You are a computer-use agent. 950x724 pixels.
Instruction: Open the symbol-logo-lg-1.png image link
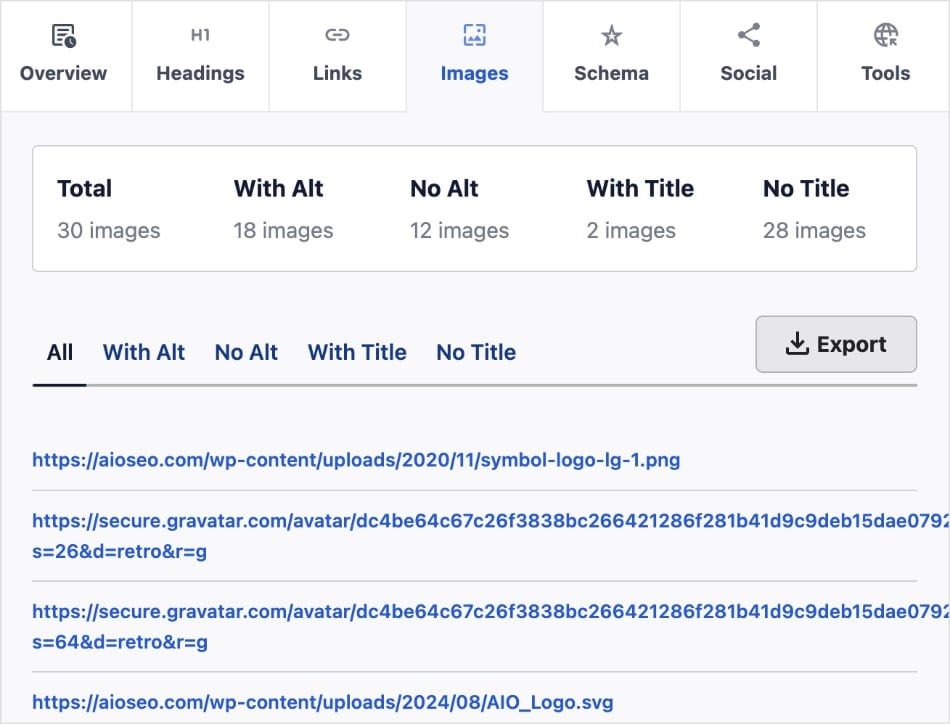pyautogui.click(x=356, y=460)
